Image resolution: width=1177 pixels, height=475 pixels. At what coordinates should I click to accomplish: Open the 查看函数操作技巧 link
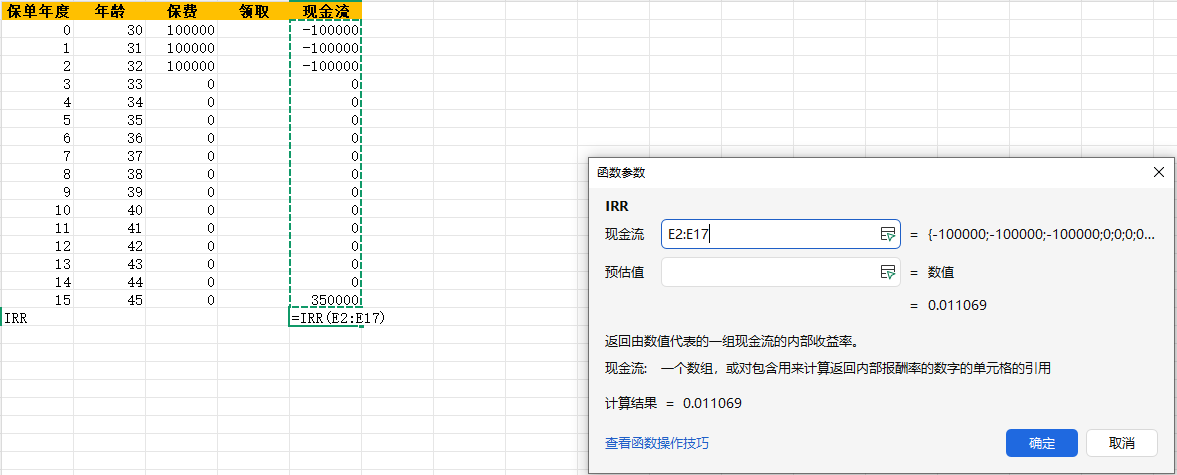[657, 443]
